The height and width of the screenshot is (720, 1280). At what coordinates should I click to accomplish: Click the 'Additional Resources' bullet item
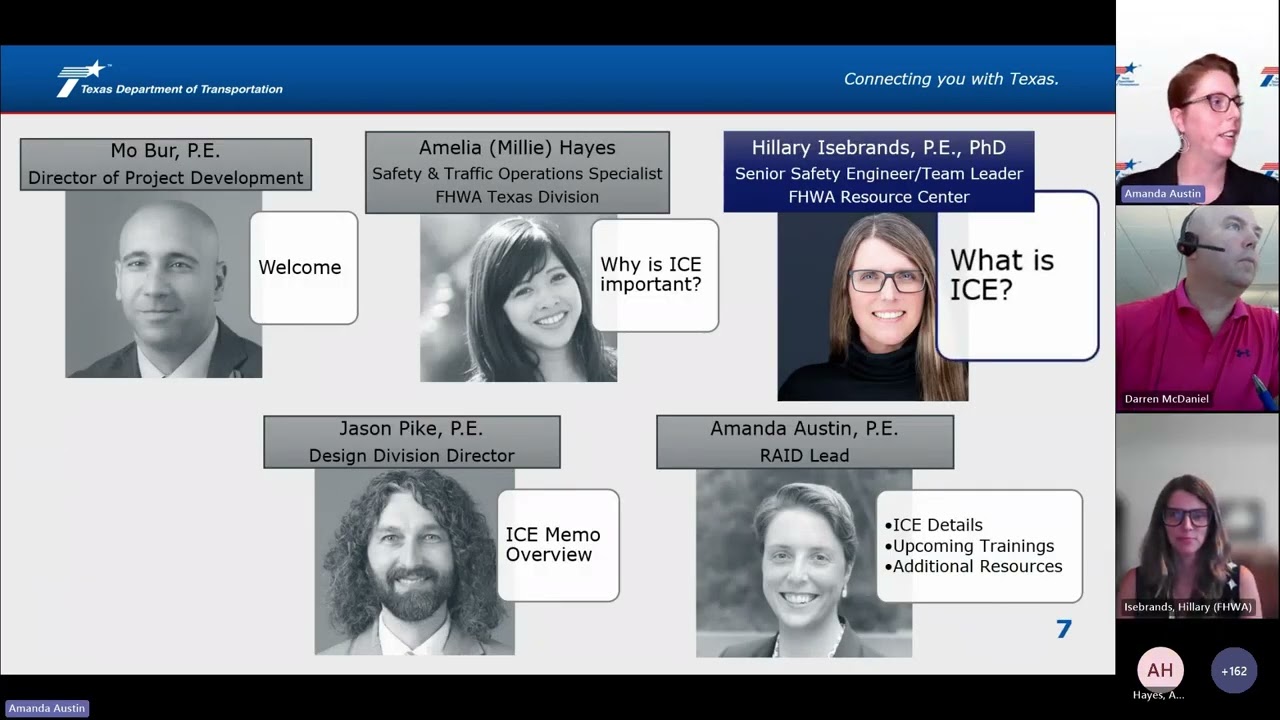(974, 566)
